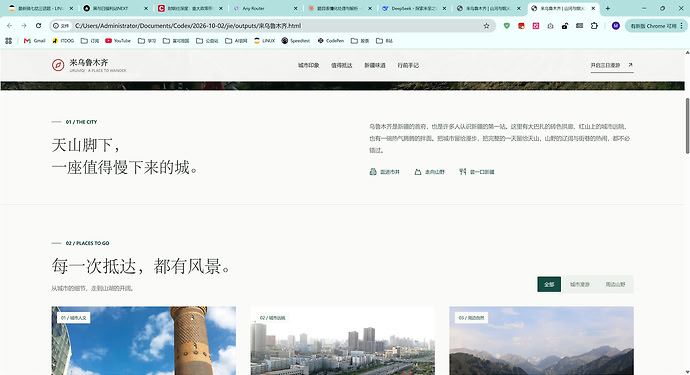
Task: Select the 周边山野 filter button
Action: point(615,284)
